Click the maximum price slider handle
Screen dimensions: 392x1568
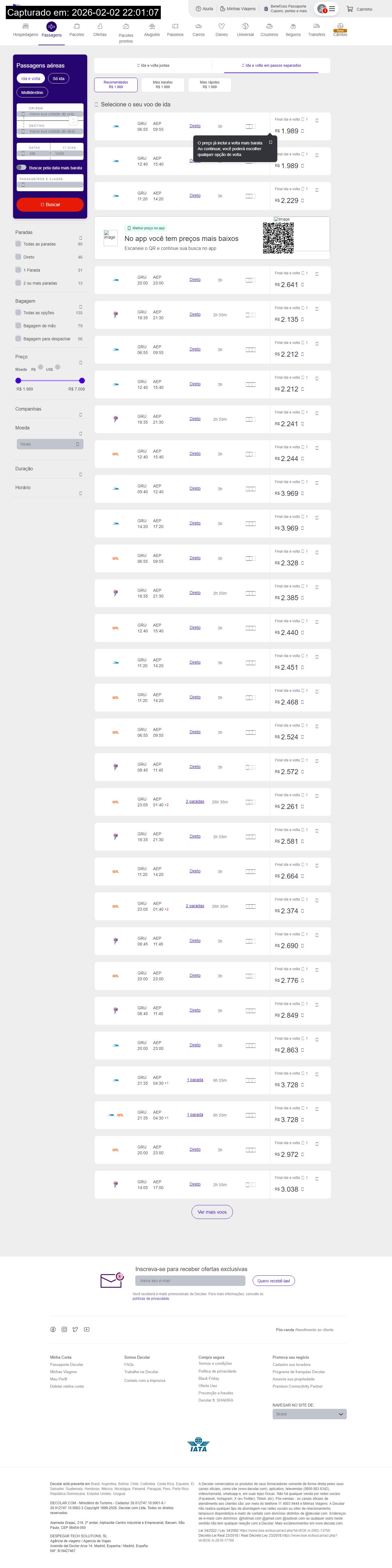82,380
